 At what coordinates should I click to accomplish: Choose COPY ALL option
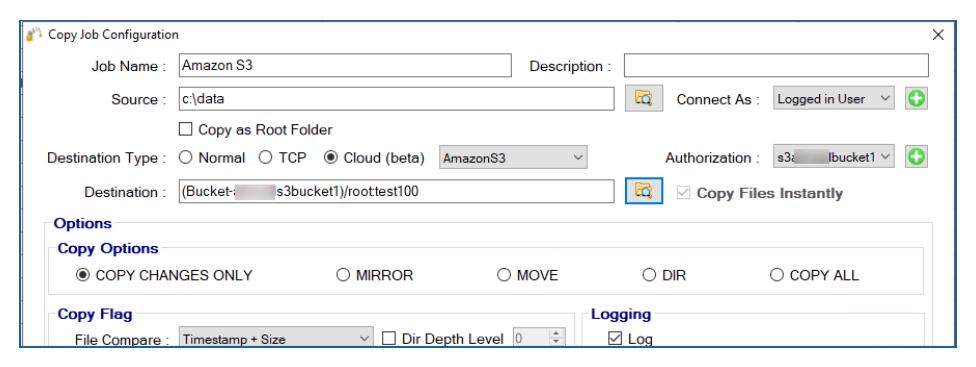tap(776, 275)
